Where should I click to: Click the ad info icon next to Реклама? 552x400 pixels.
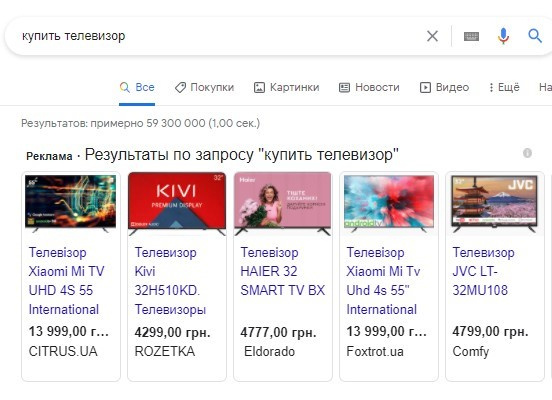pos(527,153)
